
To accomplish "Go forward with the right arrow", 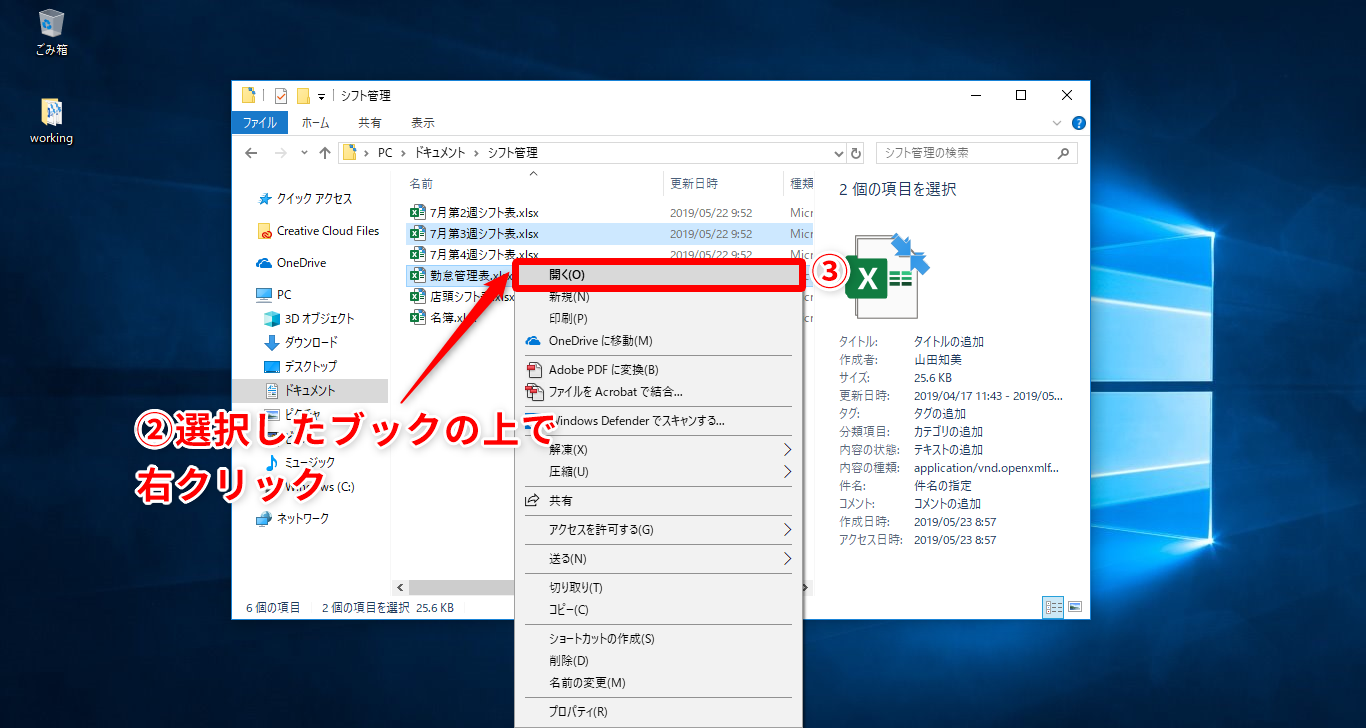I will tap(282, 153).
